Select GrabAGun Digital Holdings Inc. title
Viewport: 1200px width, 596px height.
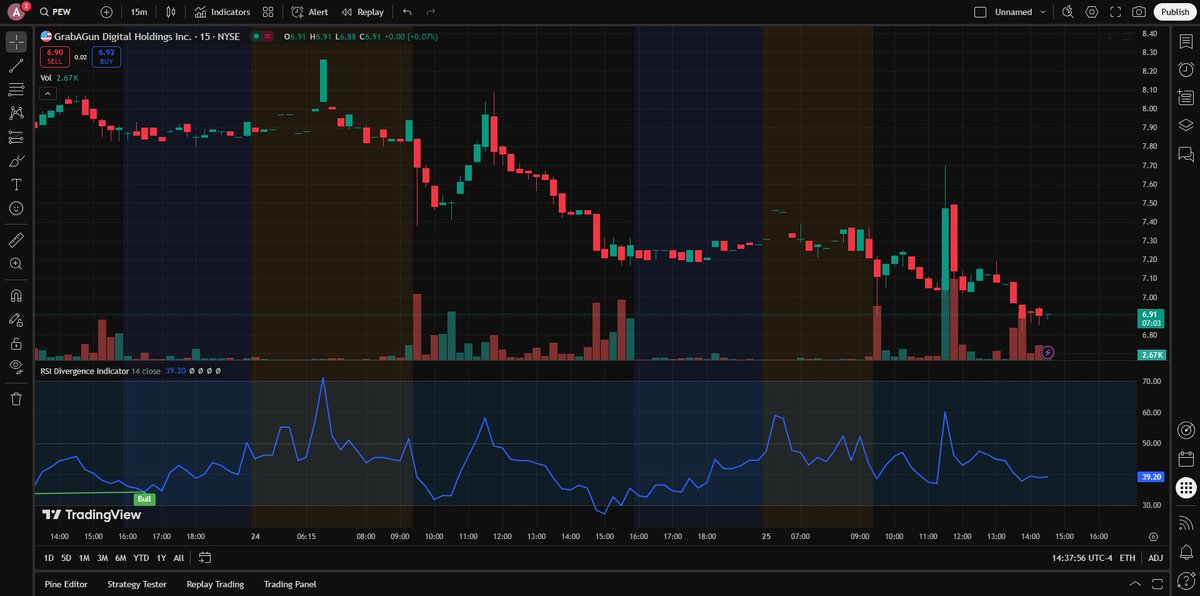click(x=124, y=36)
